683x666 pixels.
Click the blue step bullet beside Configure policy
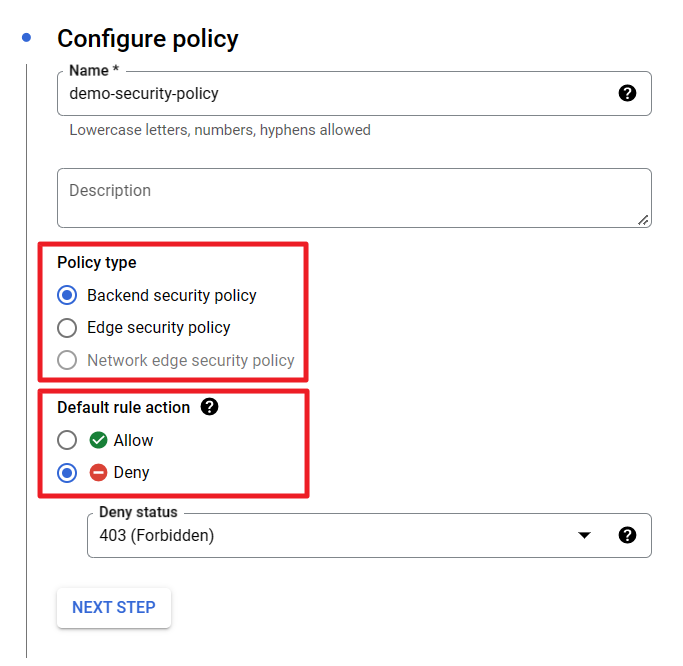(26, 38)
